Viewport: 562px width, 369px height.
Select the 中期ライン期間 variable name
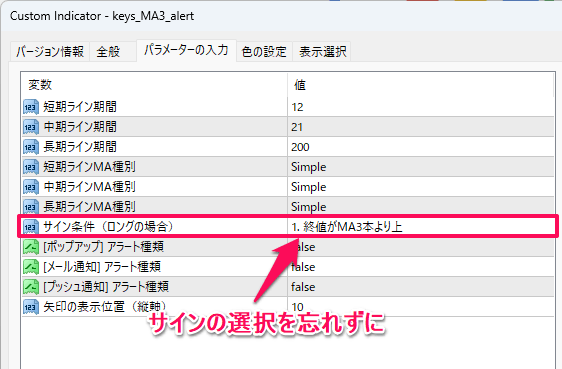tap(80, 127)
